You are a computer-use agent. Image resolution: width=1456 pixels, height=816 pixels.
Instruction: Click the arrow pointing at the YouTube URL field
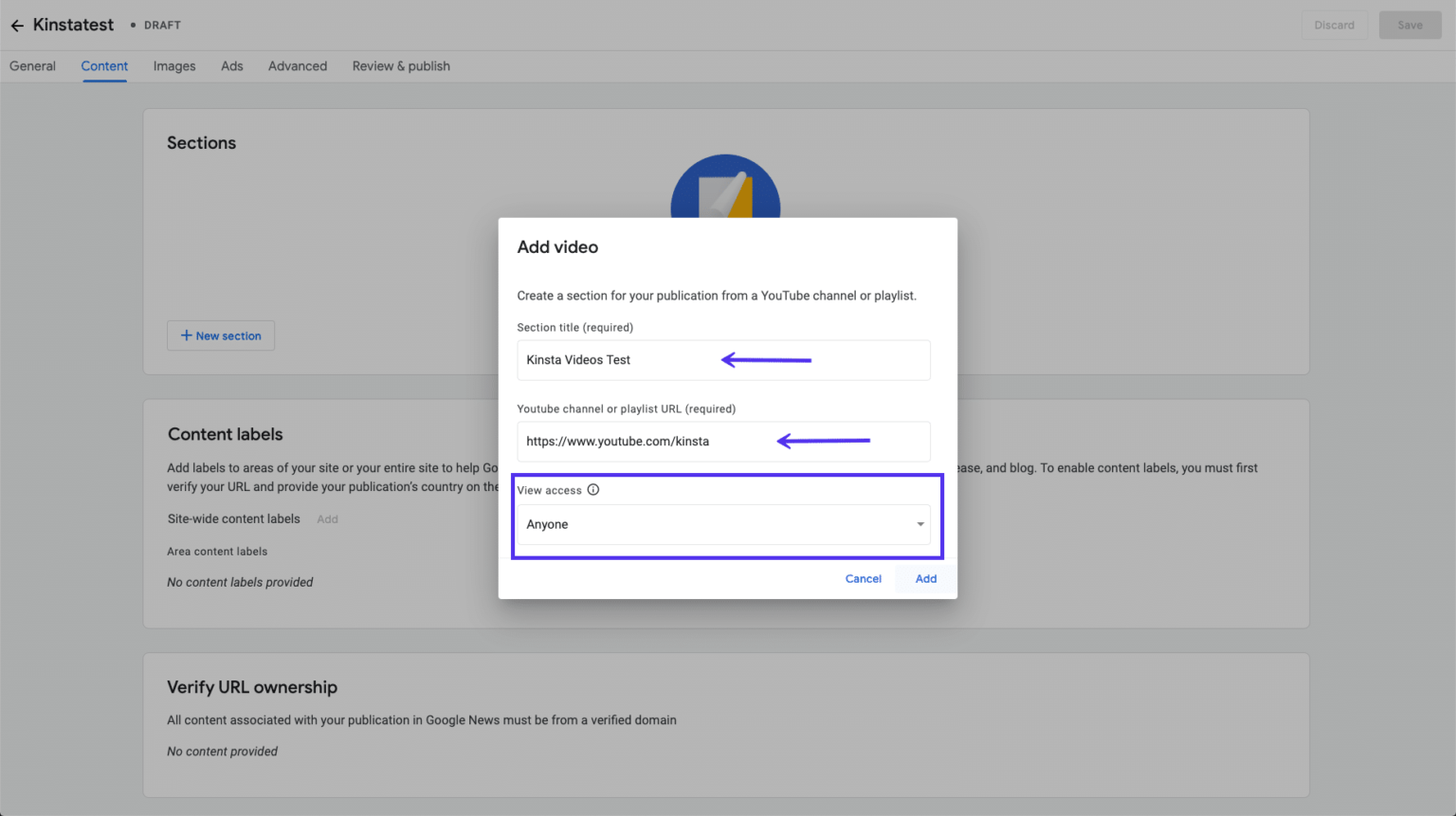click(x=825, y=440)
